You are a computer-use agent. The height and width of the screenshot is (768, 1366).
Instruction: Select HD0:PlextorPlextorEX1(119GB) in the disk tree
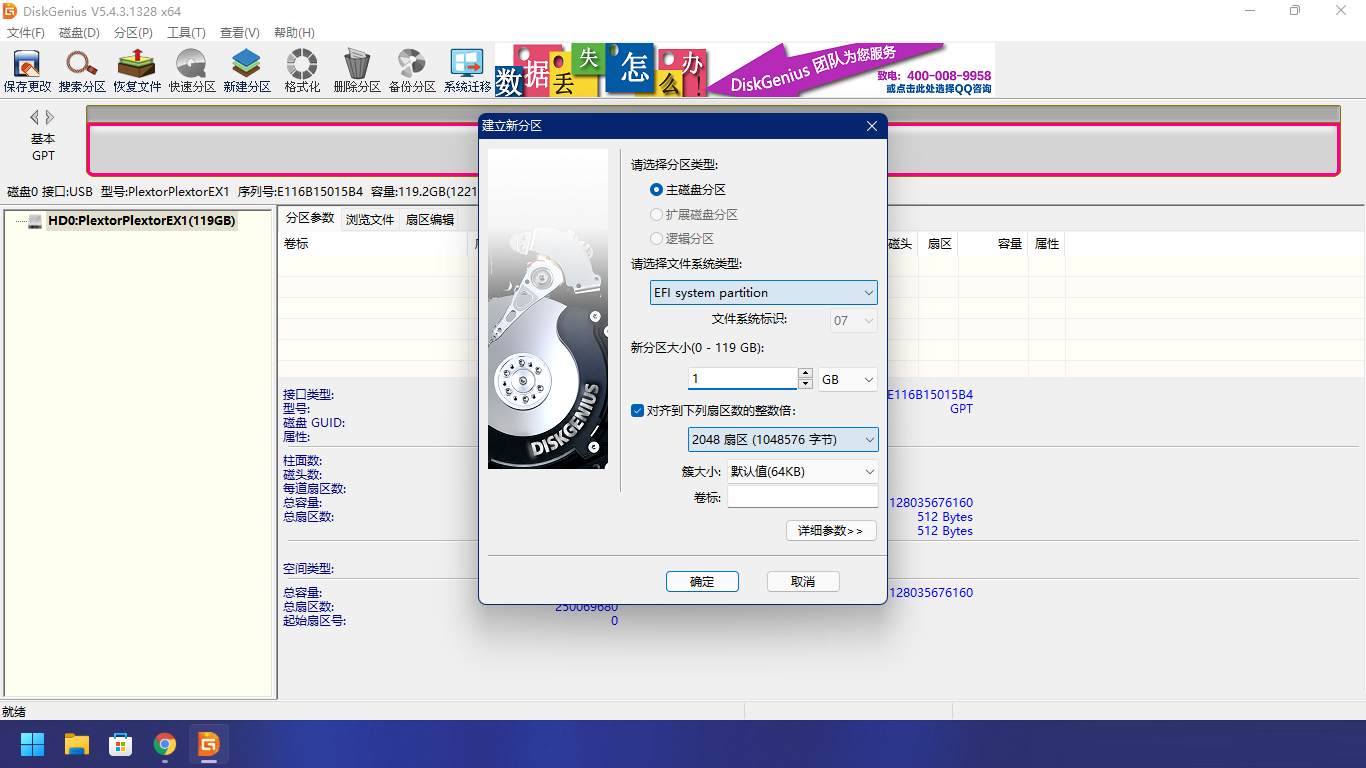141,221
